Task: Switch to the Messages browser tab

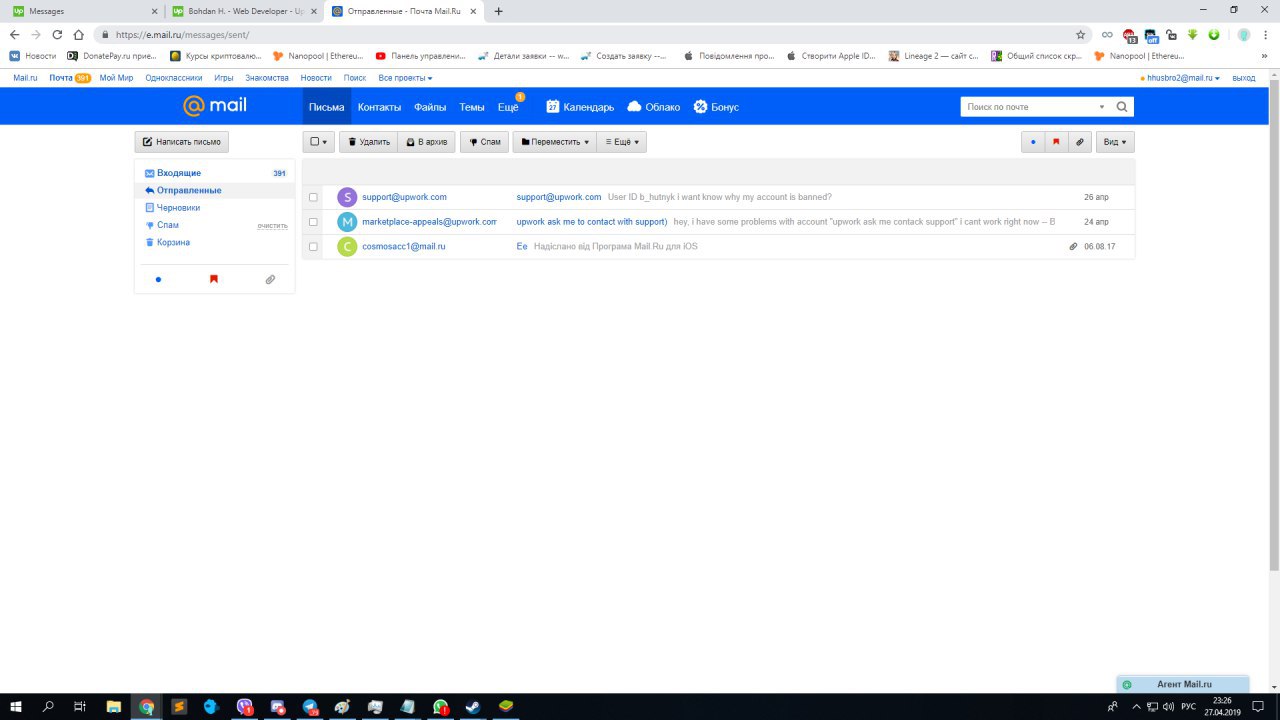Action: pyautogui.click(x=83, y=11)
